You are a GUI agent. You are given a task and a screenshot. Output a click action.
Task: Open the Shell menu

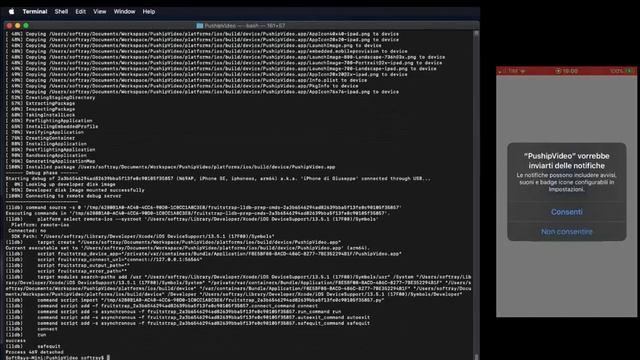61,11
